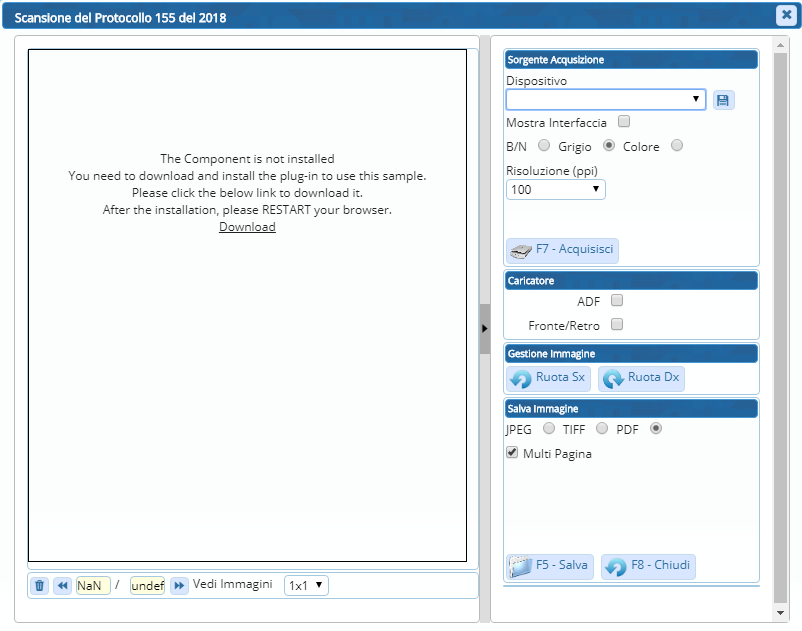Click the current page number field
Screen dimensions: 802x631
(x=93, y=586)
